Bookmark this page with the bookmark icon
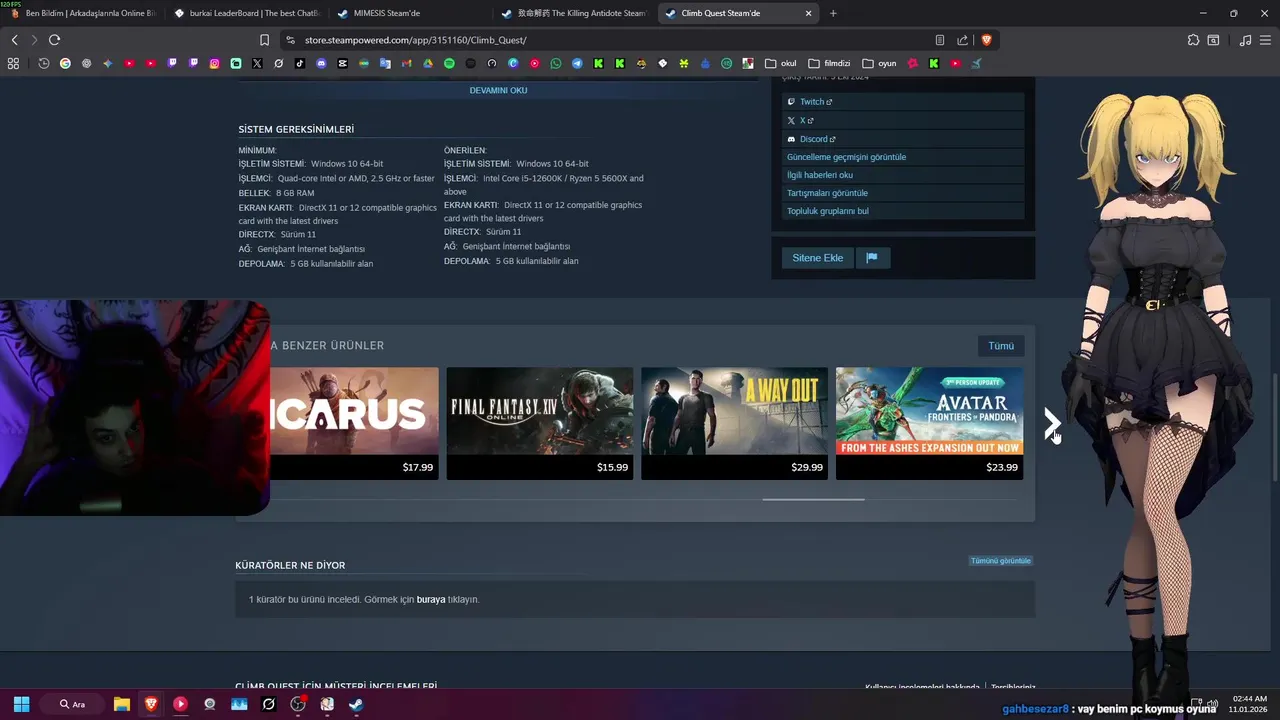The width and height of the screenshot is (1280, 720). point(264,40)
